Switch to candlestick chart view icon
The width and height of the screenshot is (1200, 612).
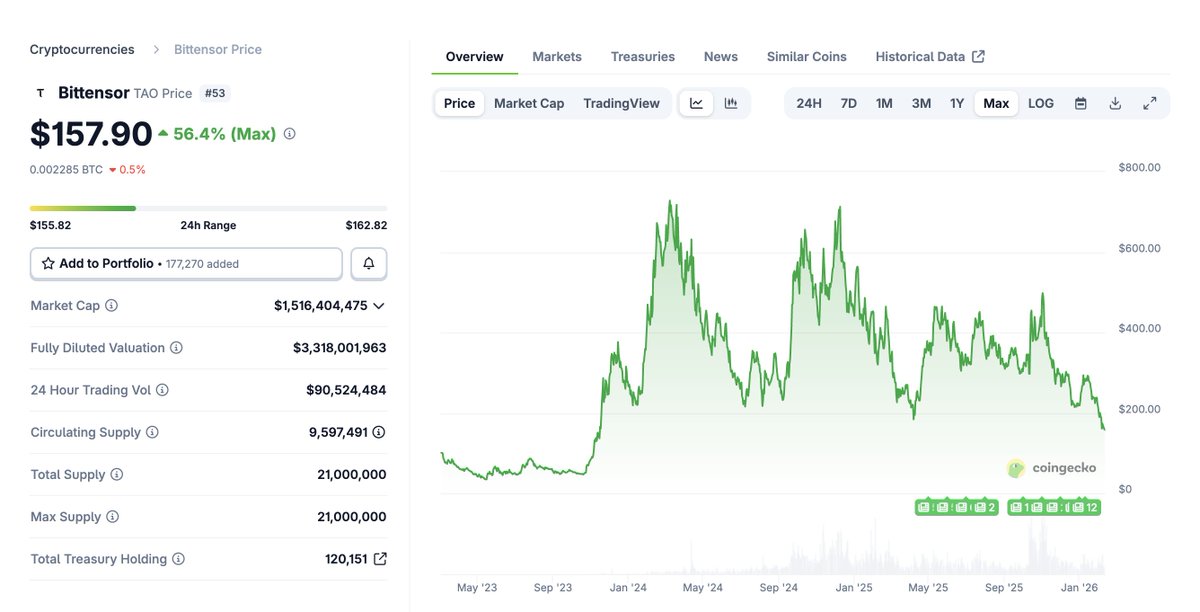pos(731,103)
